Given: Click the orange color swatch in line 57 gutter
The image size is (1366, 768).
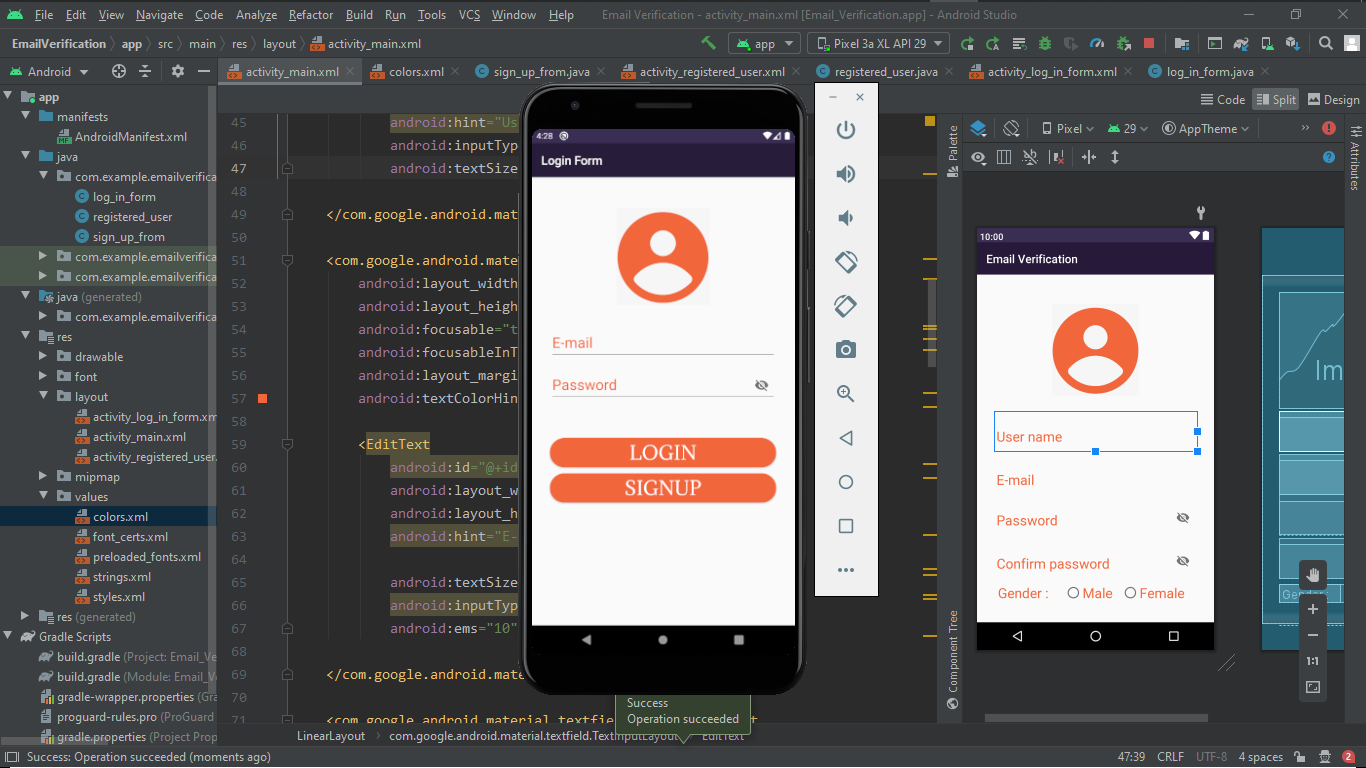Looking at the screenshot, I should [x=263, y=399].
